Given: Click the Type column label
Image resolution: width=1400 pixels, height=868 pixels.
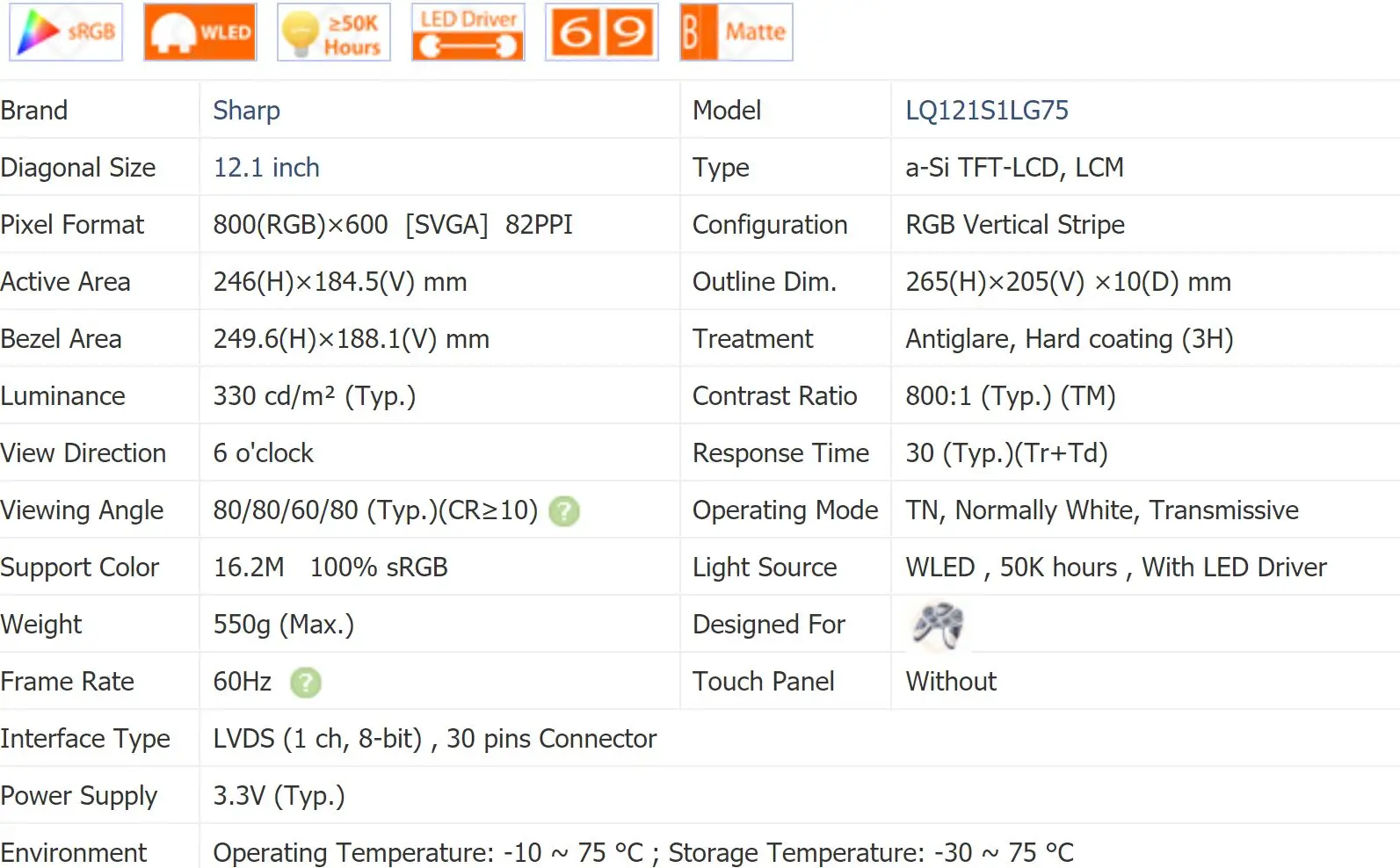Looking at the screenshot, I should [721, 168].
